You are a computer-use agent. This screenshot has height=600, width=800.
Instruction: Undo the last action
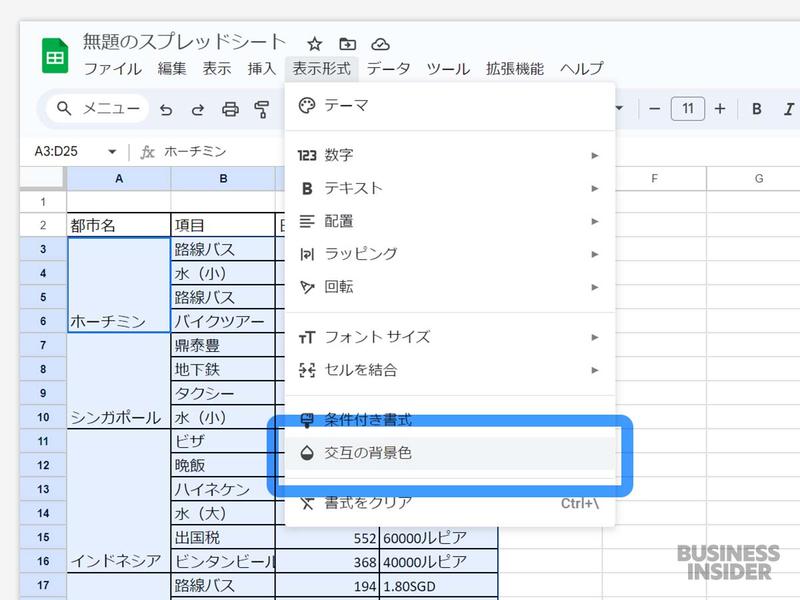pyautogui.click(x=168, y=108)
